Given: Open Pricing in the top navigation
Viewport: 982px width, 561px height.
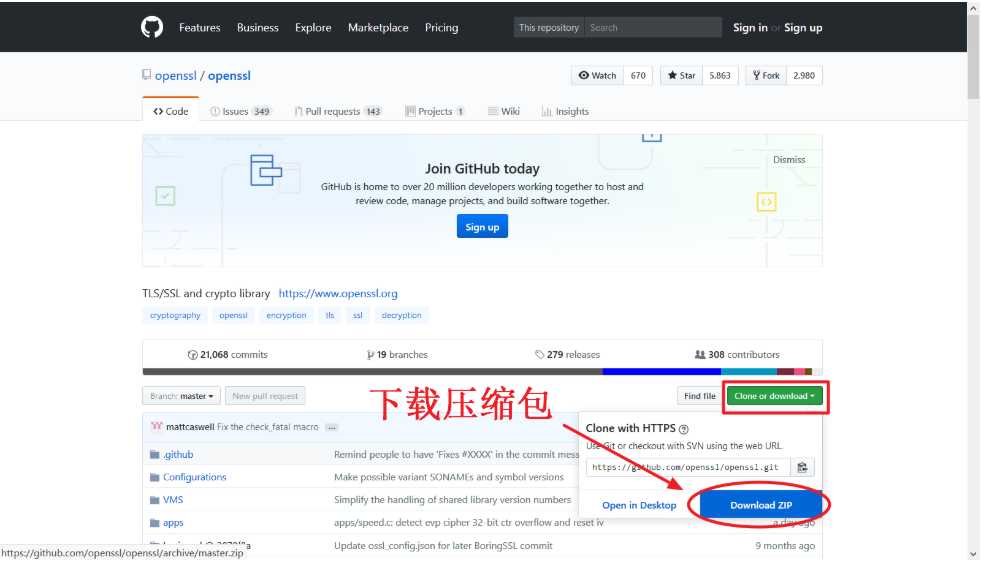Looking at the screenshot, I should tap(442, 28).
